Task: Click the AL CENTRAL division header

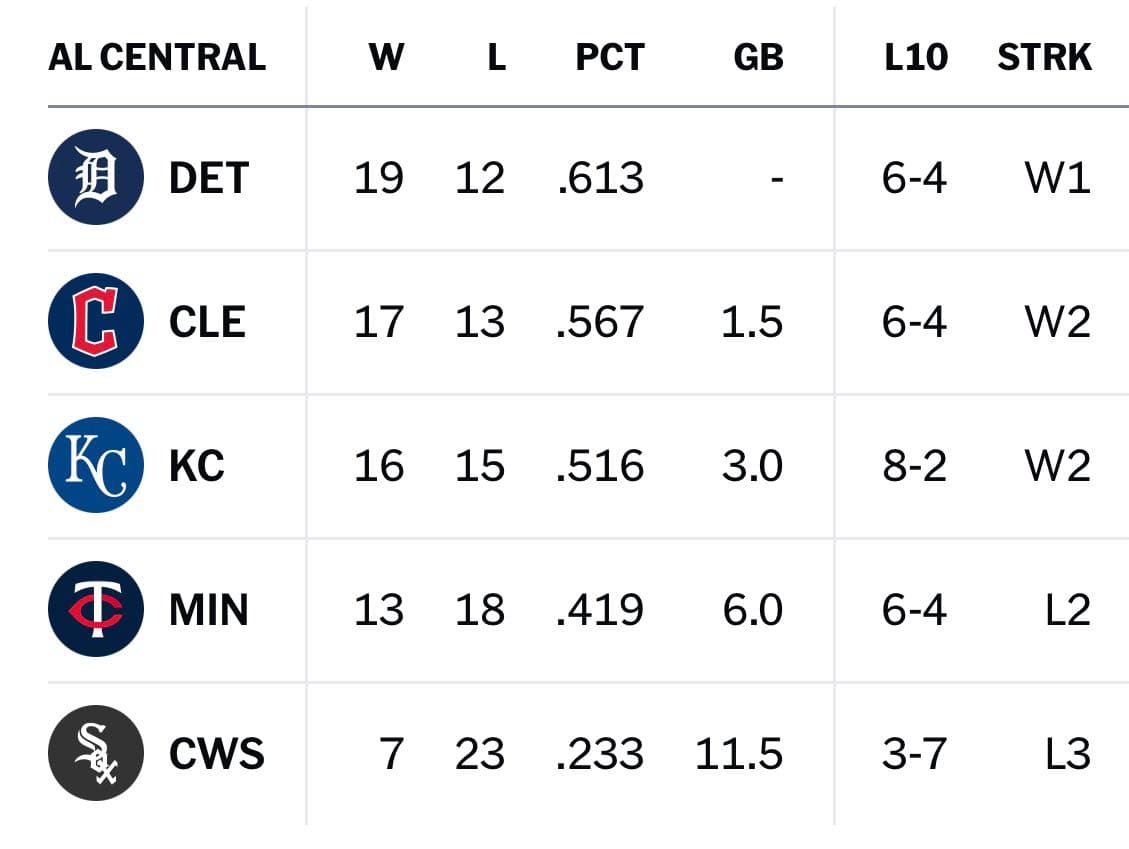Action: [157, 58]
